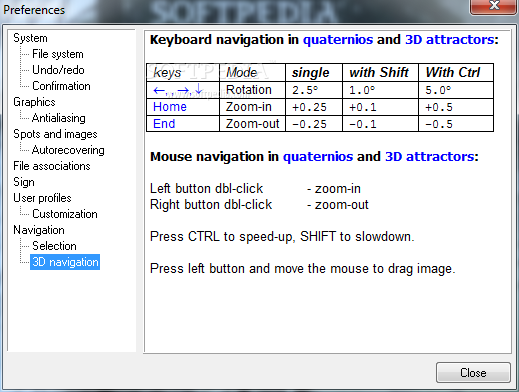
Task: Click the Zoom-out mode cell
Action: pos(252,124)
